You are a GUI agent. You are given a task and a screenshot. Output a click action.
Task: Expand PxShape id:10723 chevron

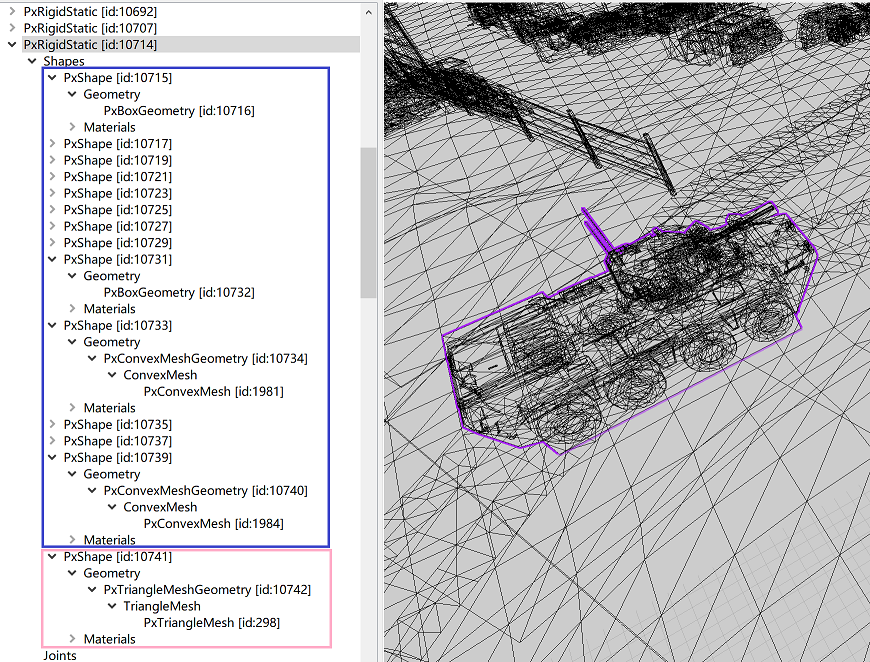(x=52, y=193)
